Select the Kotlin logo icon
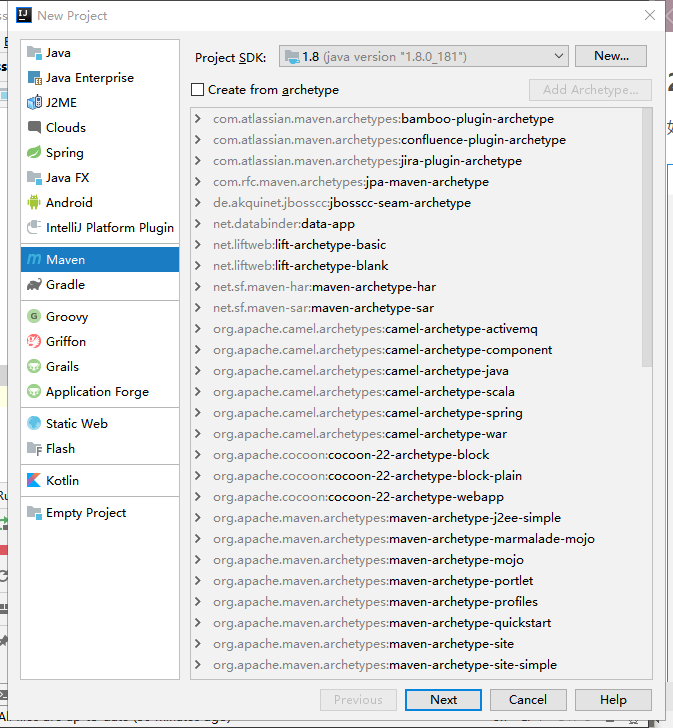This screenshot has width=673, height=728. tap(34, 481)
